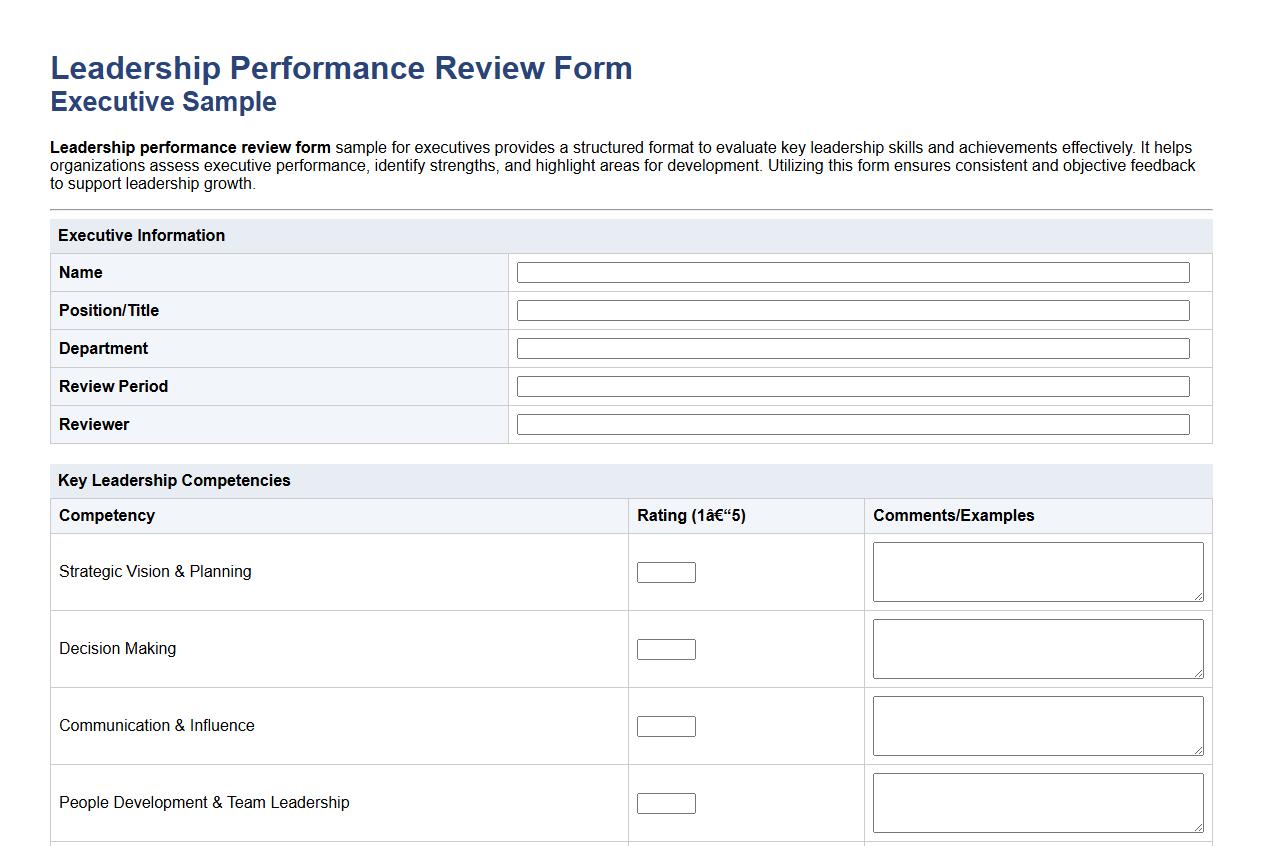Click the Key Leadership Competencies section header
The width and height of the screenshot is (1263, 846).
coord(174,480)
